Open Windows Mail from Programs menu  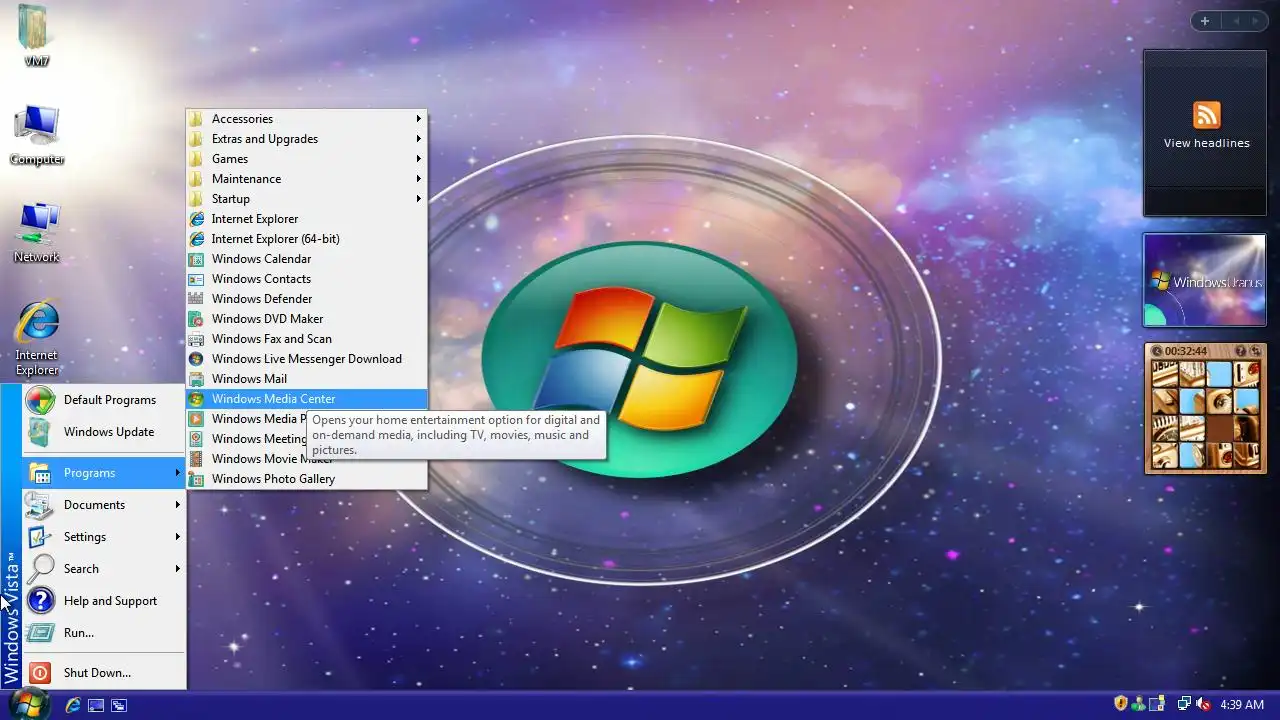(x=306, y=379)
